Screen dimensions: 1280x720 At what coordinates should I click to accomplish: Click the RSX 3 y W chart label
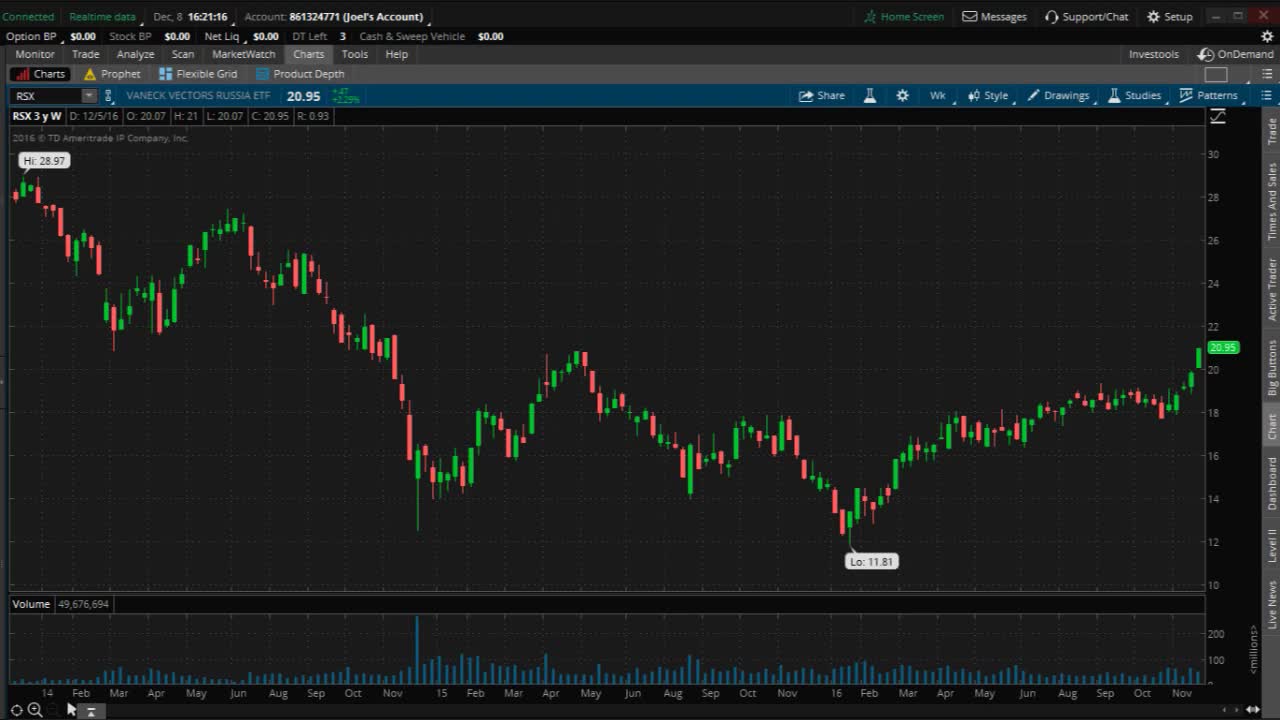(37, 116)
